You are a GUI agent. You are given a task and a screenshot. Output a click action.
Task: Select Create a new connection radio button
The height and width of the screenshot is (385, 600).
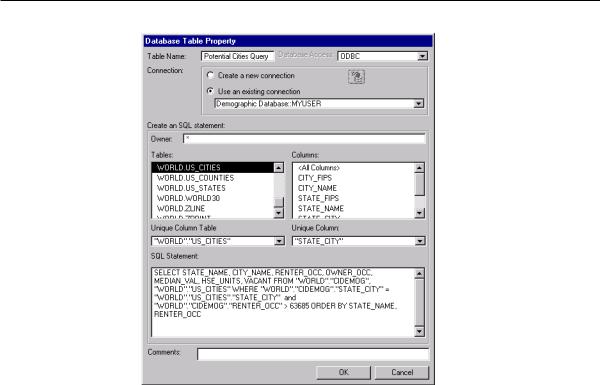click(x=210, y=75)
